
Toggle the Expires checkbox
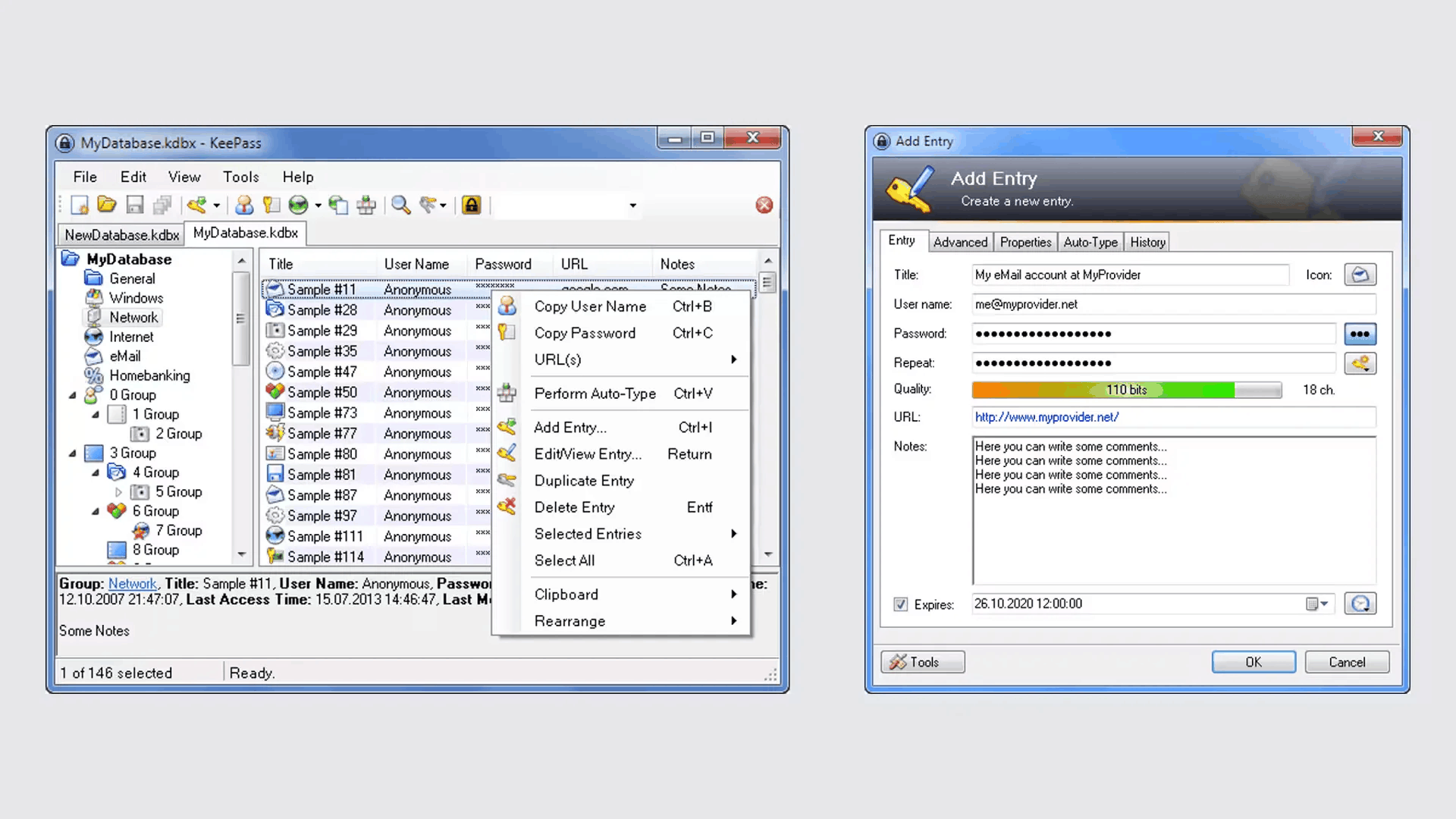pyautogui.click(x=901, y=604)
